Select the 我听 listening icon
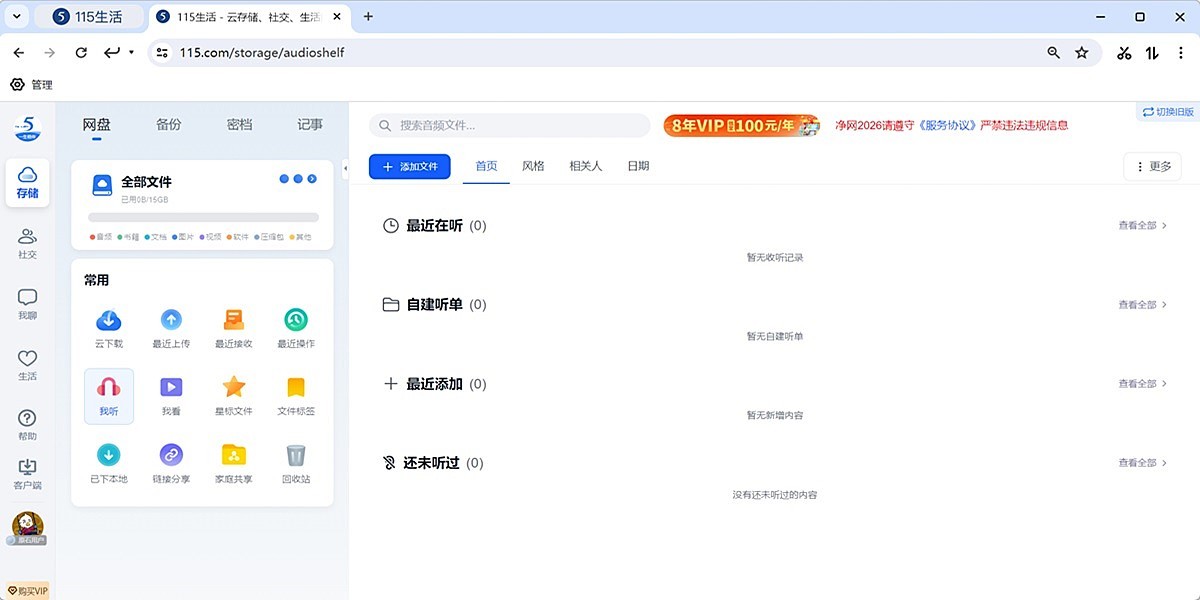1200x600 pixels. coord(108,392)
